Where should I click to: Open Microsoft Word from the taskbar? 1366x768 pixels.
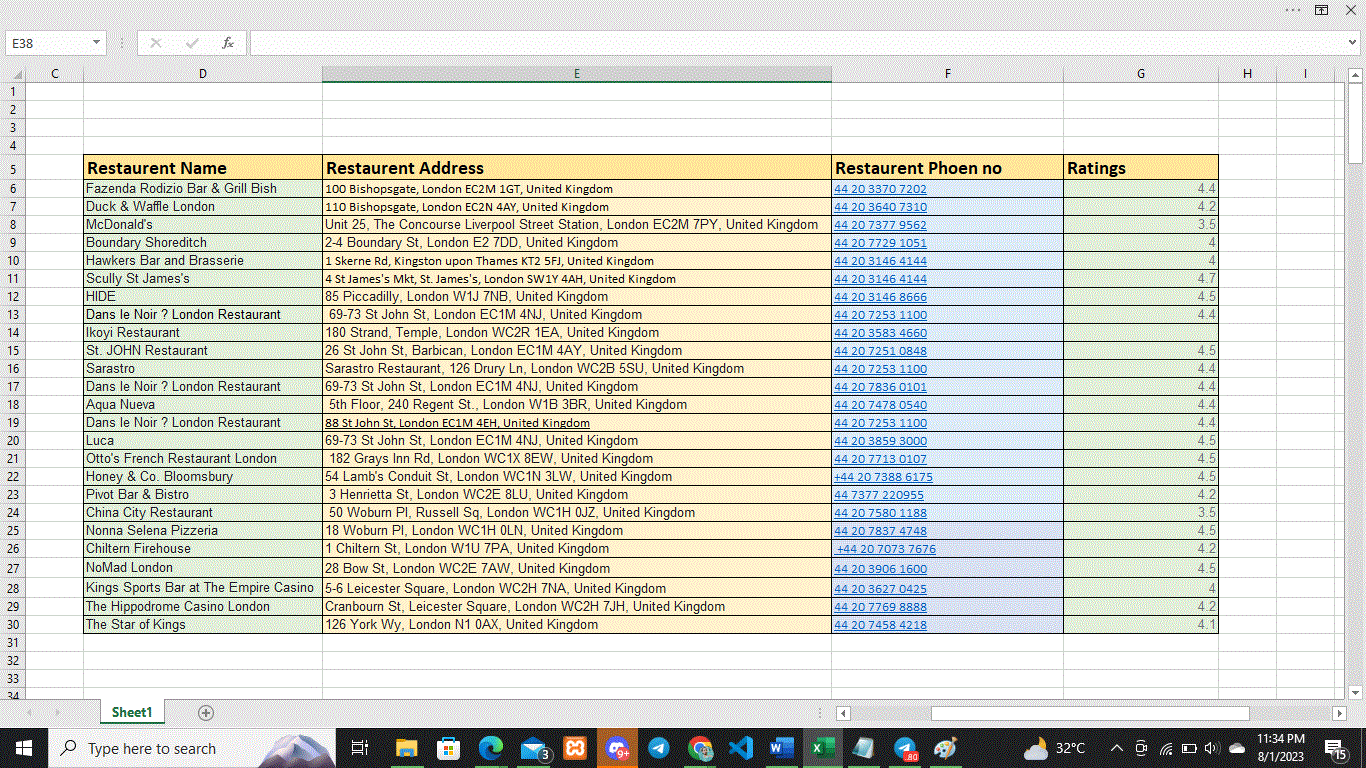[x=781, y=747]
